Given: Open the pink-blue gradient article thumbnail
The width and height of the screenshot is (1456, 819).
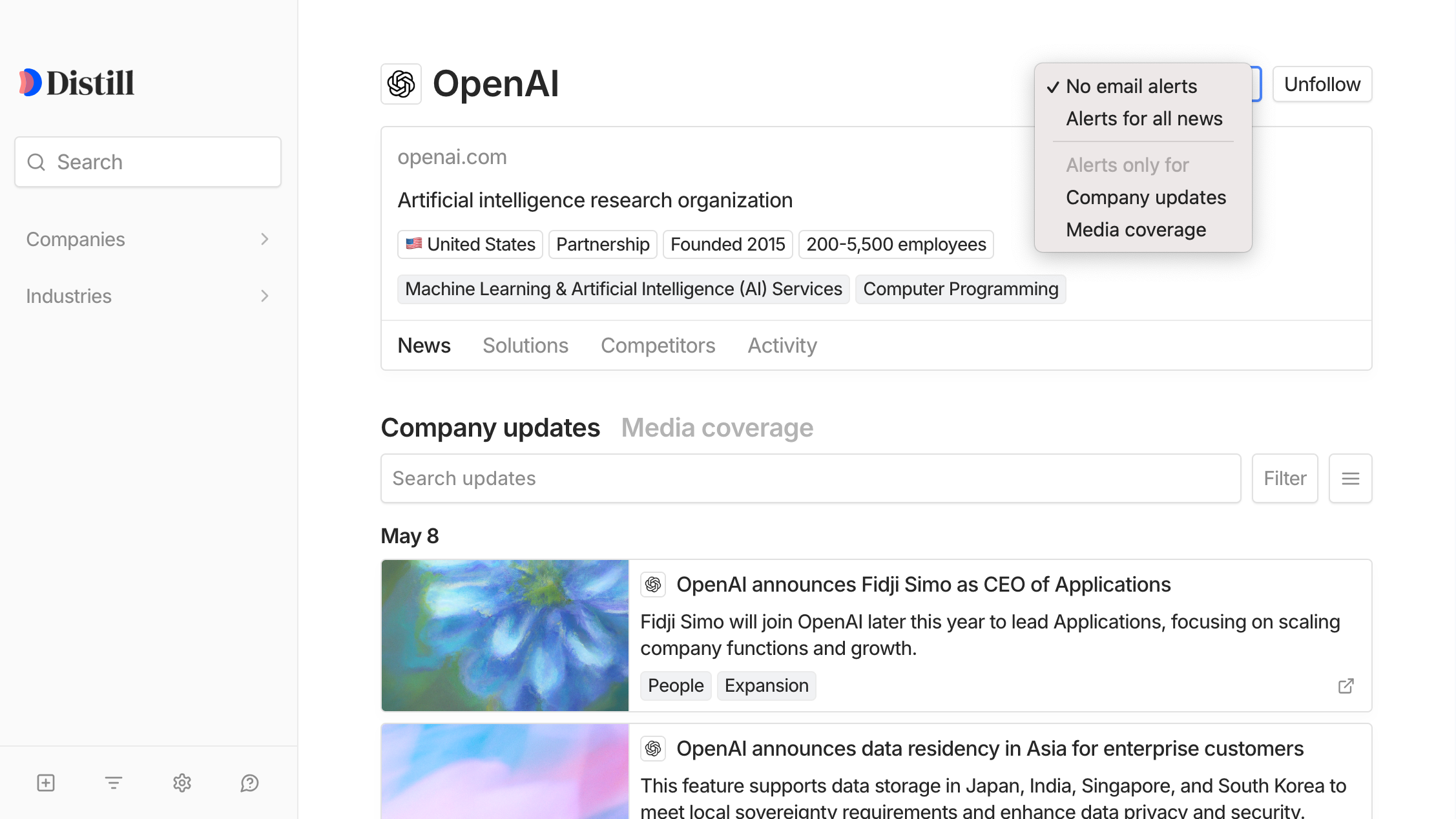Looking at the screenshot, I should [505, 772].
